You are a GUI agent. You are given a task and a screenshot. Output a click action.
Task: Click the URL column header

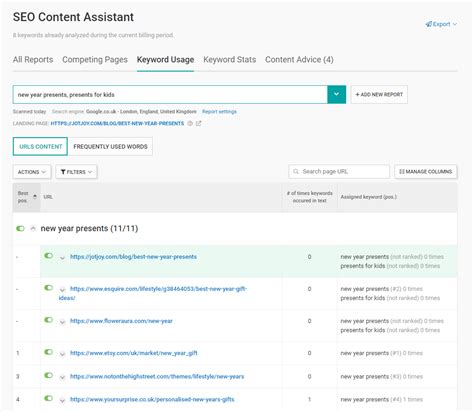coord(48,197)
